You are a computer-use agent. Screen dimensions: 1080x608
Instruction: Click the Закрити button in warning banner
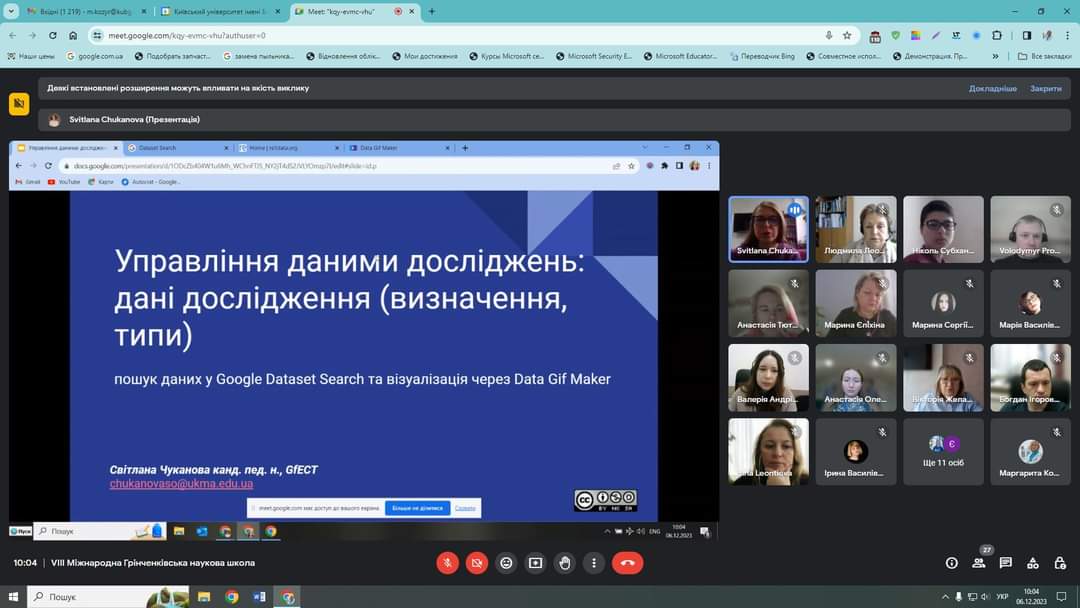(x=1046, y=88)
